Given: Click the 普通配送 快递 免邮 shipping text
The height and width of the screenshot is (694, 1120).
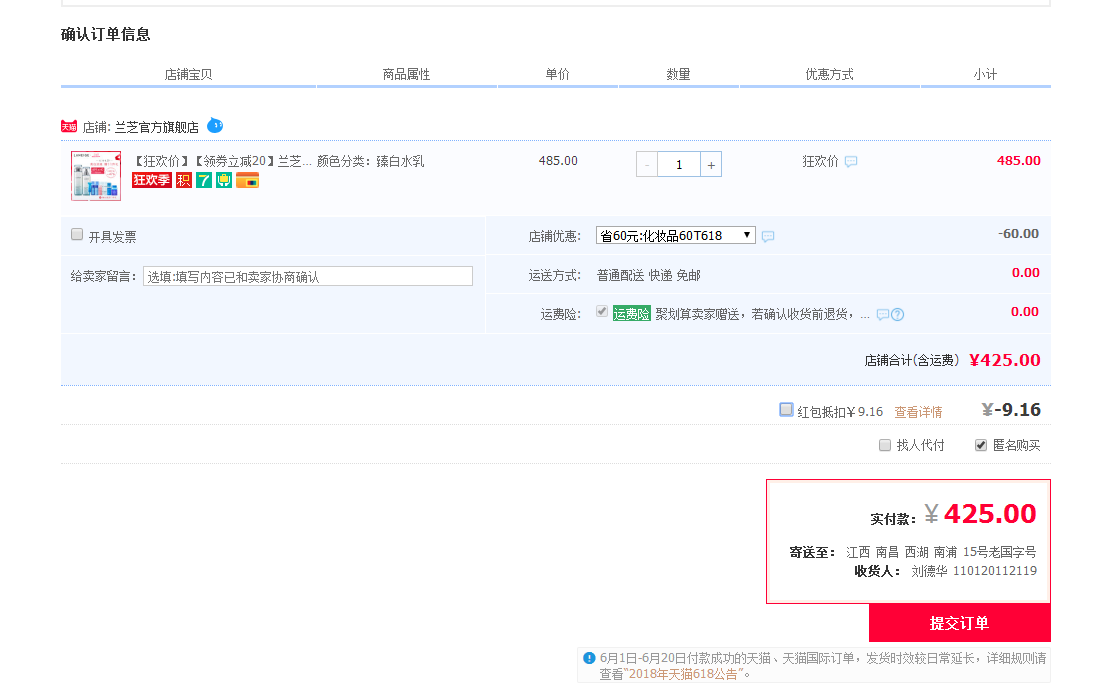Looking at the screenshot, I should [649, 275].
